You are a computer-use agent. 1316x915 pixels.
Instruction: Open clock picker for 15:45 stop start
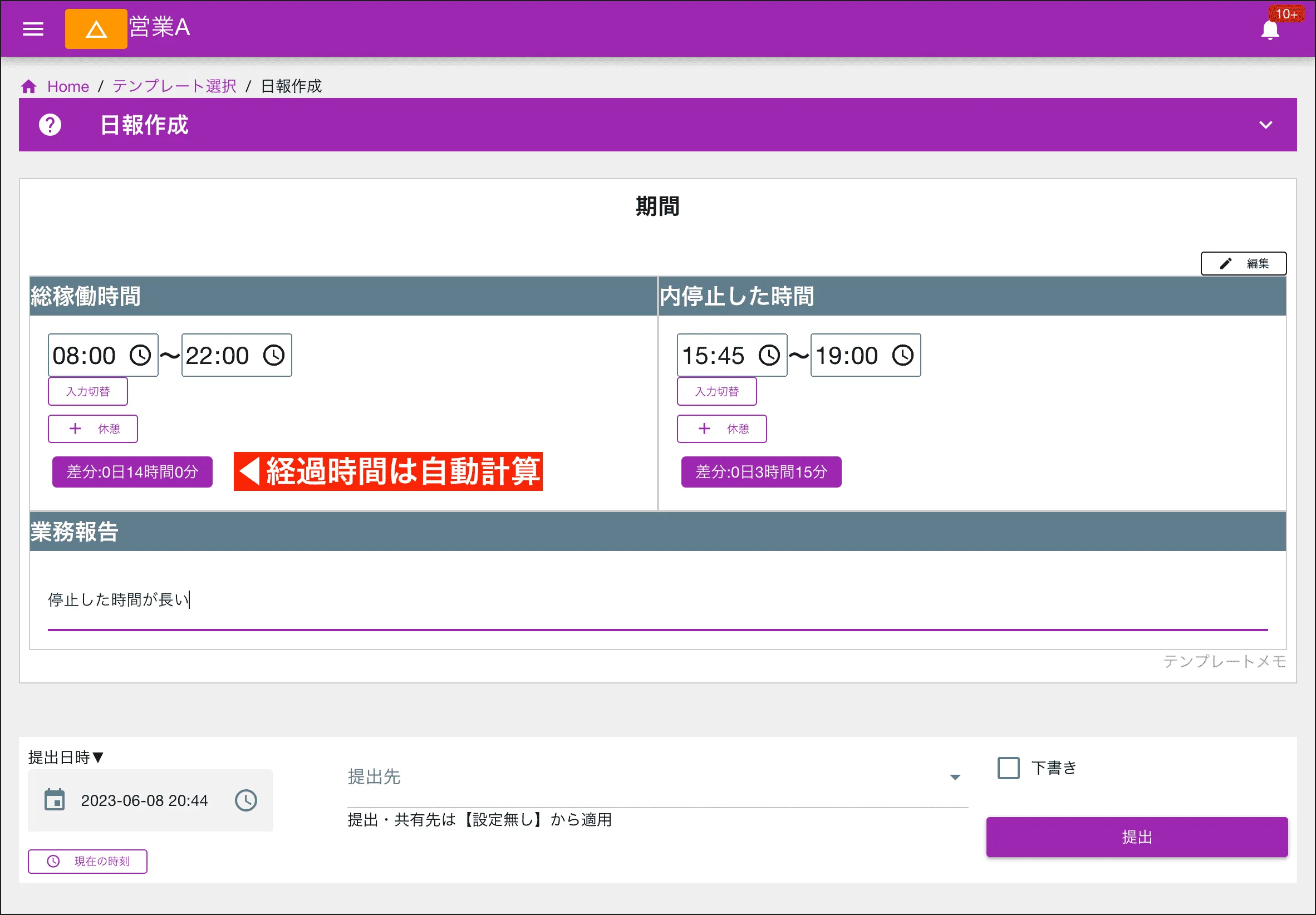pyautogui.click(x=769, y=355)
